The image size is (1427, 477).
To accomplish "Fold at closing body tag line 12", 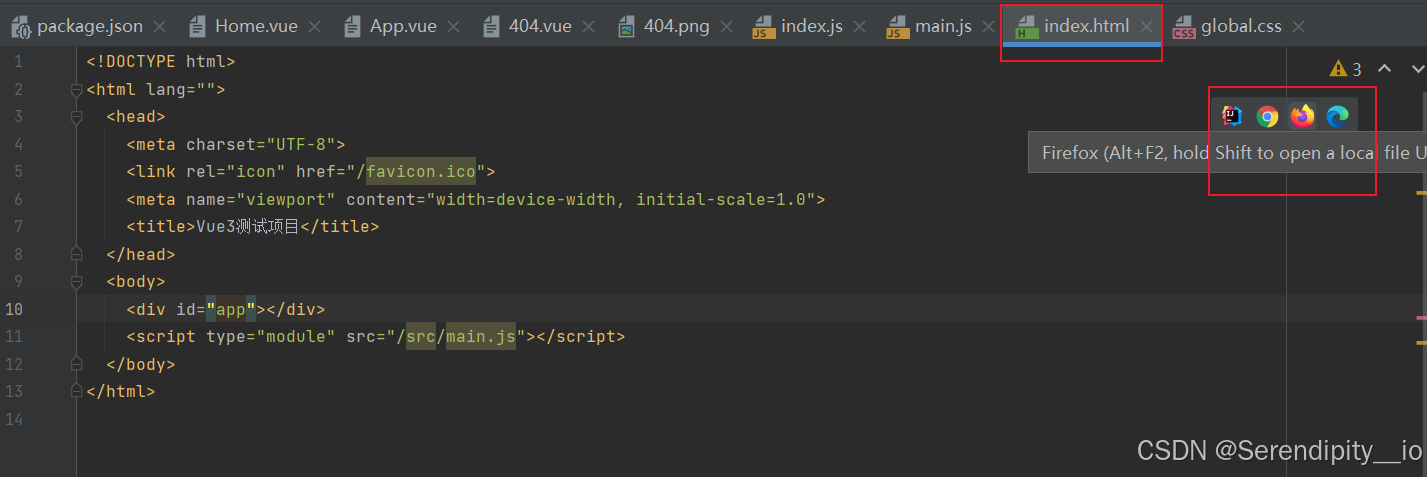I will pos(76,364).
